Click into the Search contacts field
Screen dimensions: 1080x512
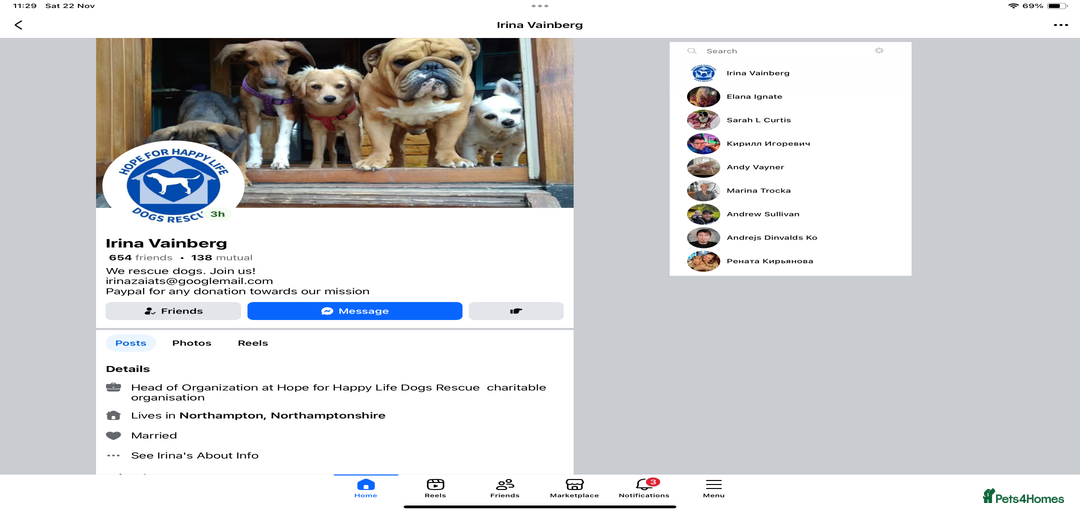point(770,51)
